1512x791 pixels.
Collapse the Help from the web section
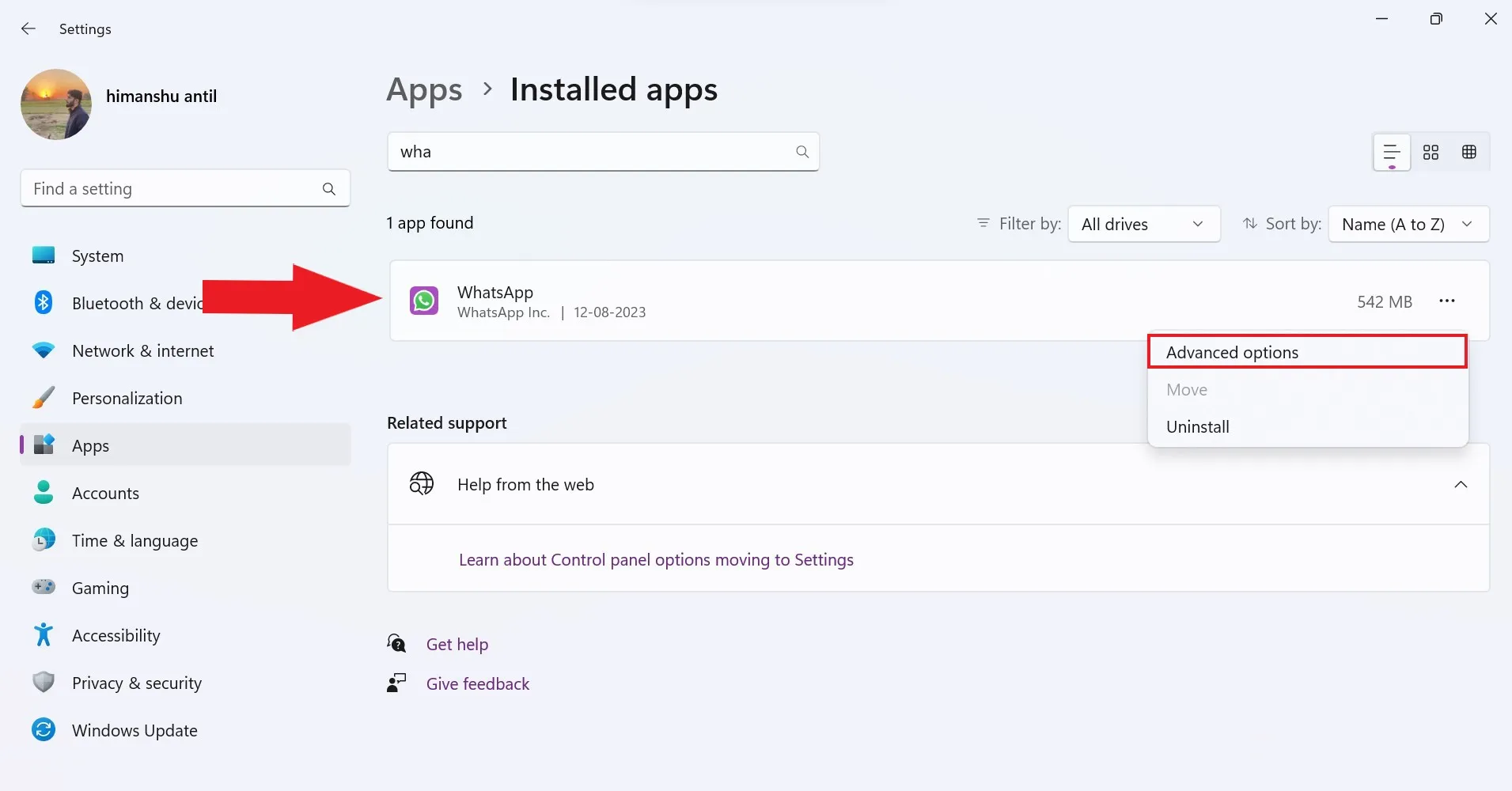click(1460, 484)
